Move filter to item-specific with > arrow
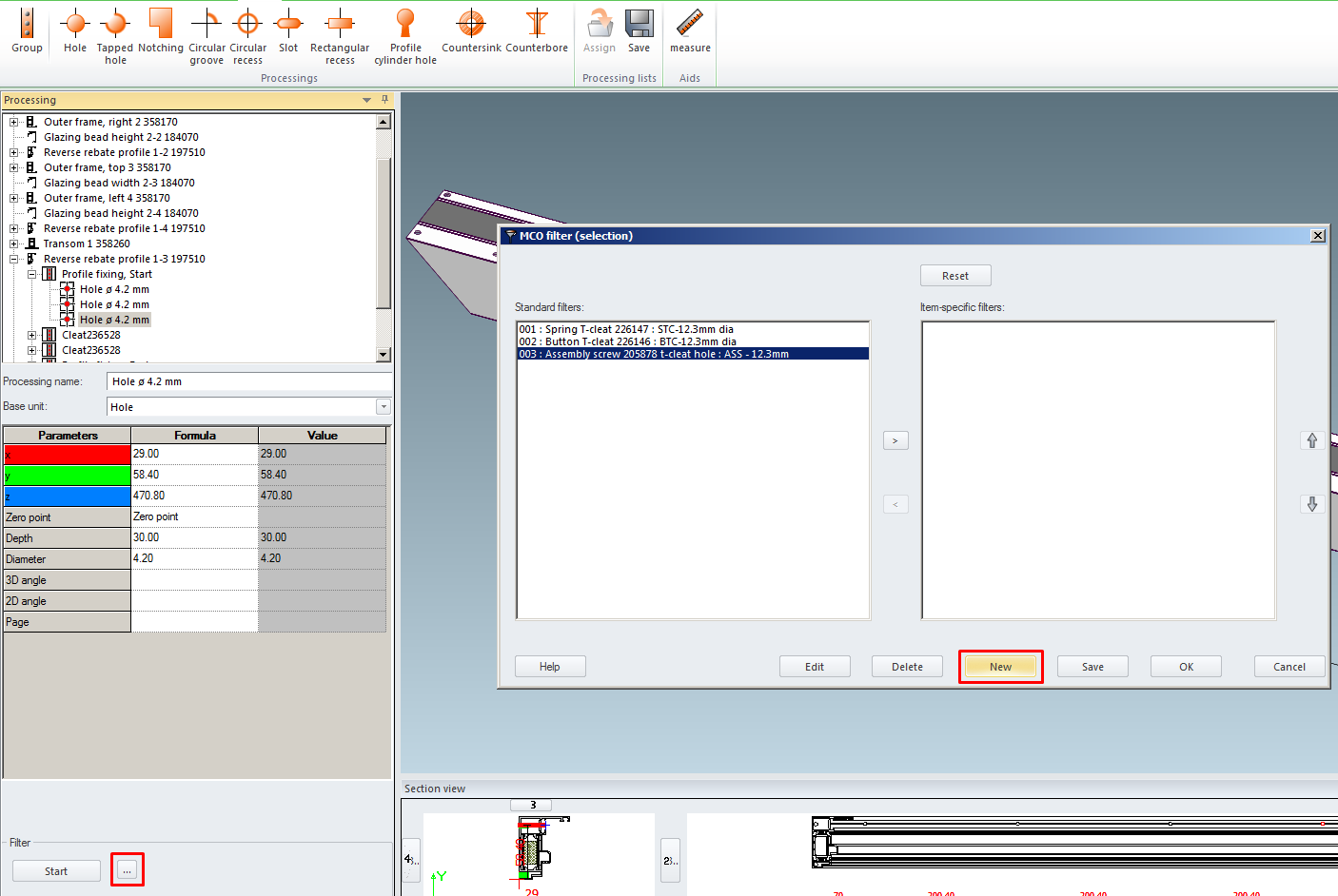Viewport: 1338px width, 896px height. (x=895, y=440)
